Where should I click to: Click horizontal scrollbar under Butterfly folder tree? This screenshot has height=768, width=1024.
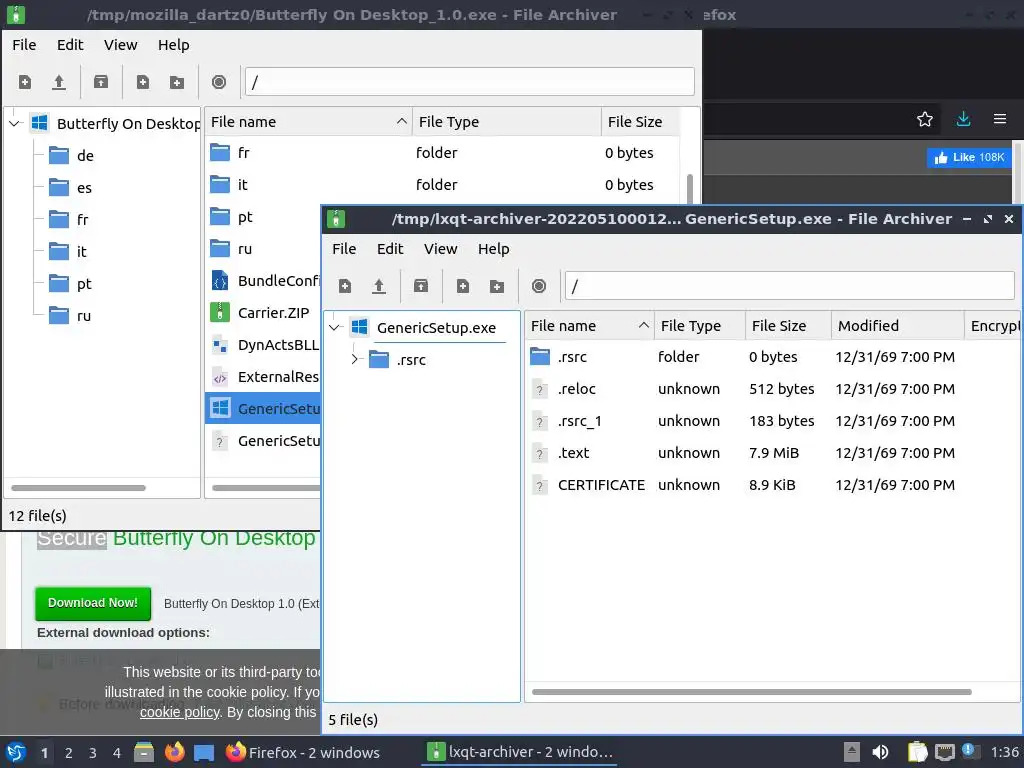click(78, 488)
